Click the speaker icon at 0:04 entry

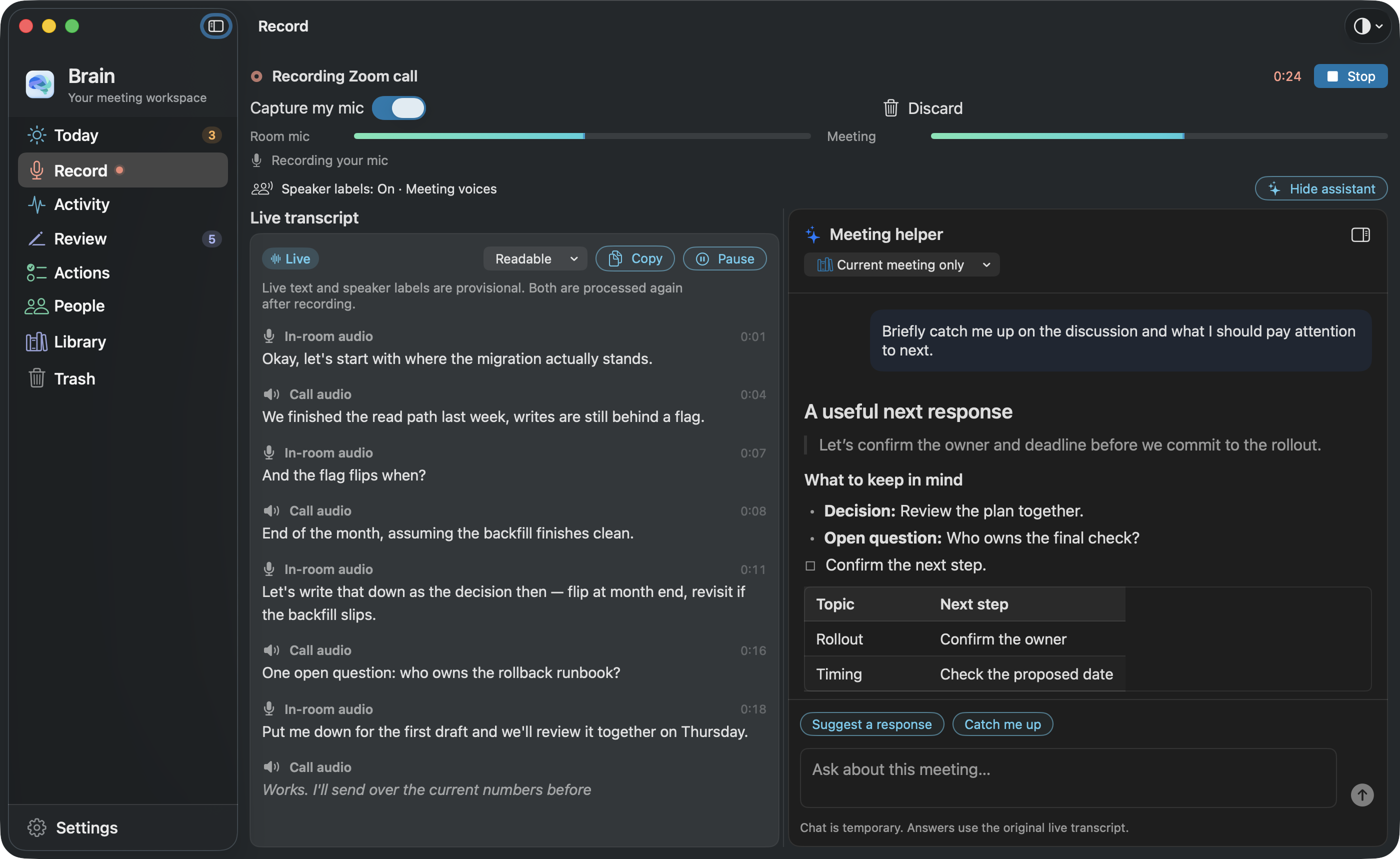[271, 394]
